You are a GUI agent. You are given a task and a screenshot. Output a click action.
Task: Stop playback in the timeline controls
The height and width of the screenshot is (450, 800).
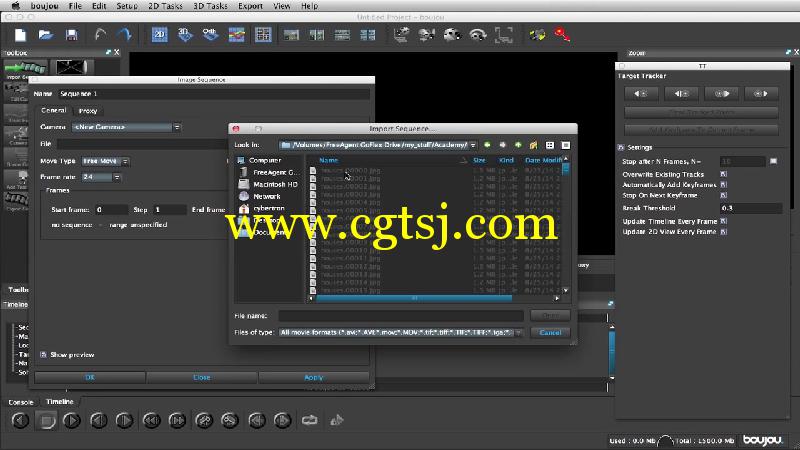point(46,420)
